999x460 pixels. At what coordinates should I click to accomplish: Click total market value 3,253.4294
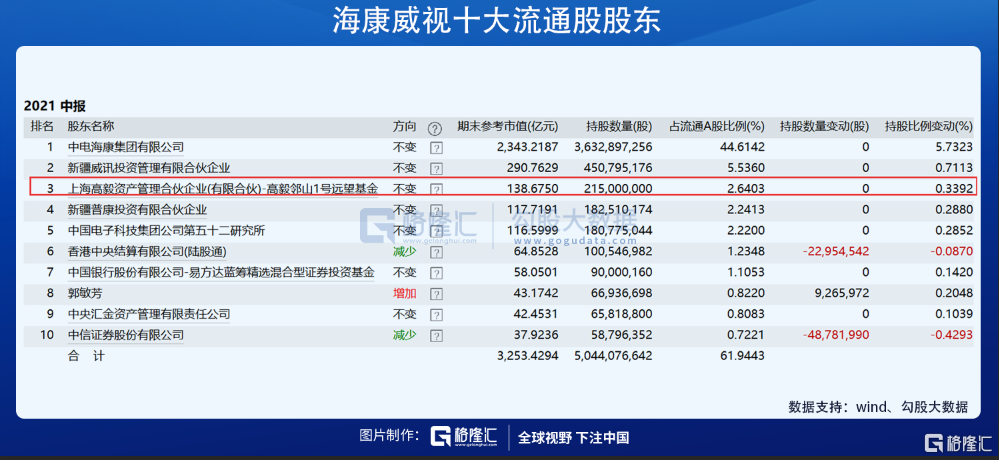[528, 356]
